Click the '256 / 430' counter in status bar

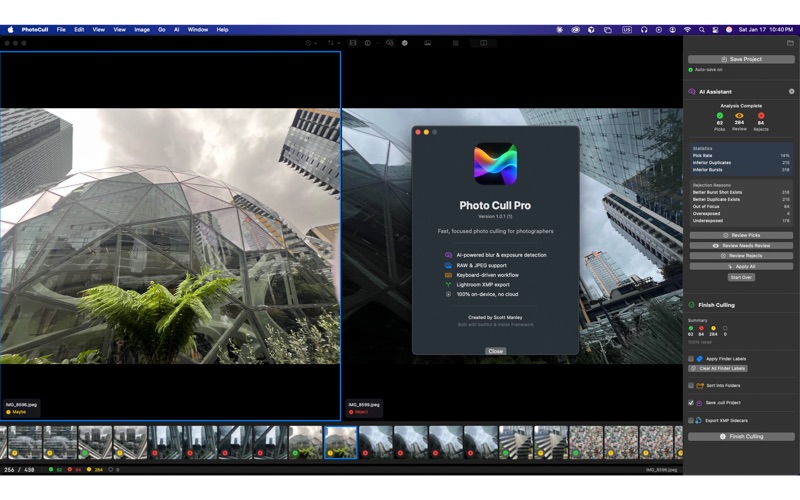coord(19,470)
